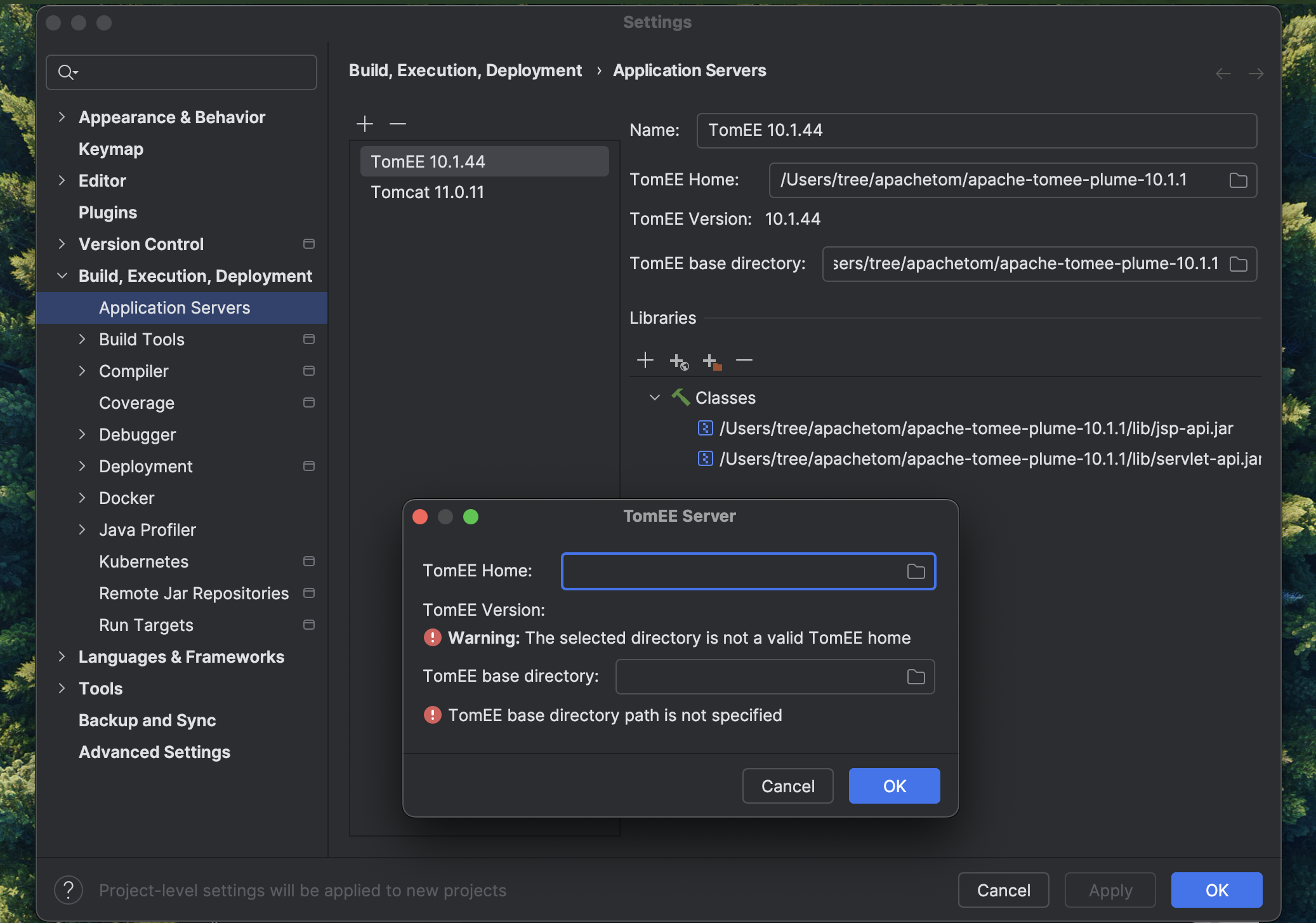Image resolution: width=1316 pixels, height=923 pixels.
Task: Click add library plus icon under Libraries
Action: point(645,361)
